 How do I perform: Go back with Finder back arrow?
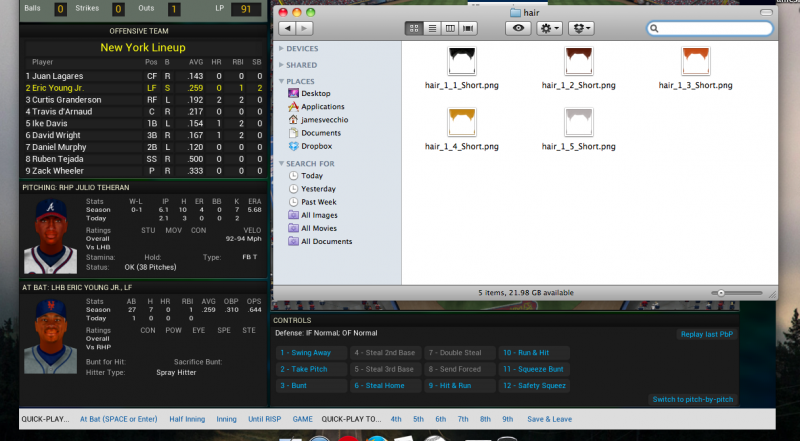coord(285,29)
